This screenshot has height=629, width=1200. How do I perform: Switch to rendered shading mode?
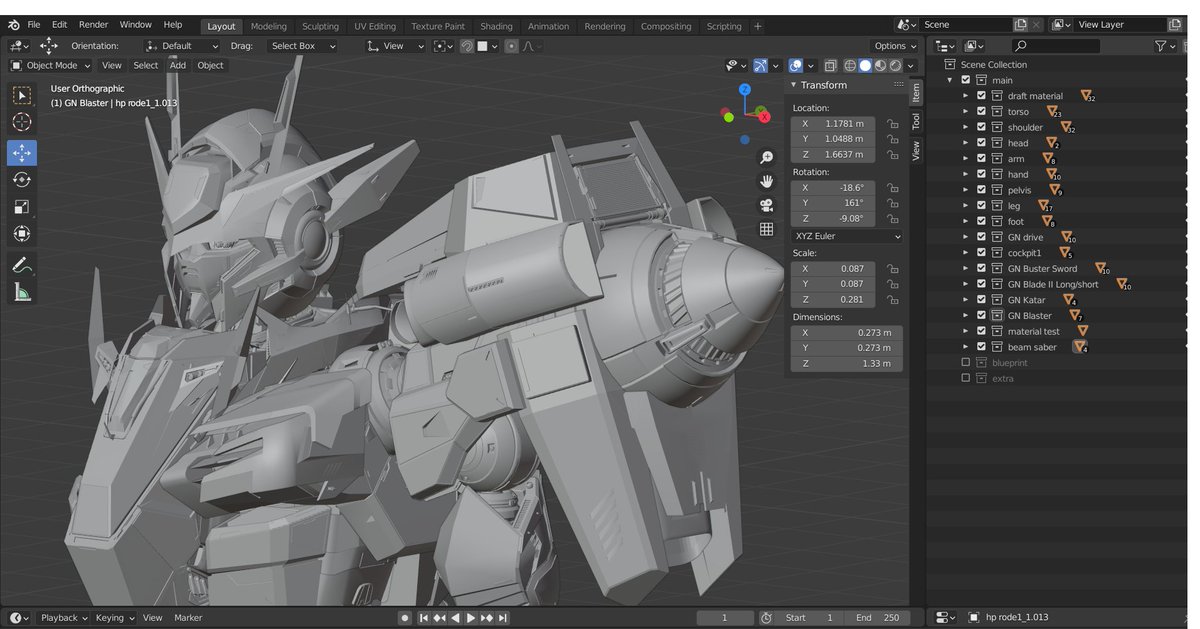point(895,66)
